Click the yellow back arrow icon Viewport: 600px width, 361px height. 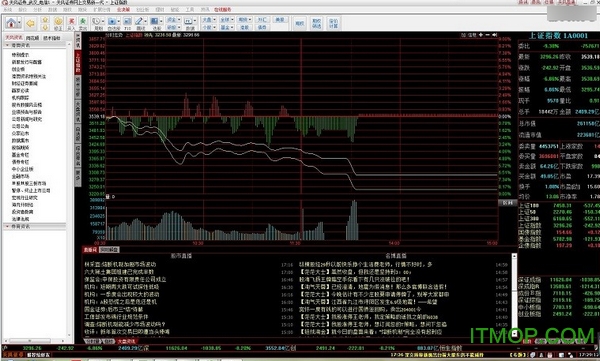pos(31,23)
